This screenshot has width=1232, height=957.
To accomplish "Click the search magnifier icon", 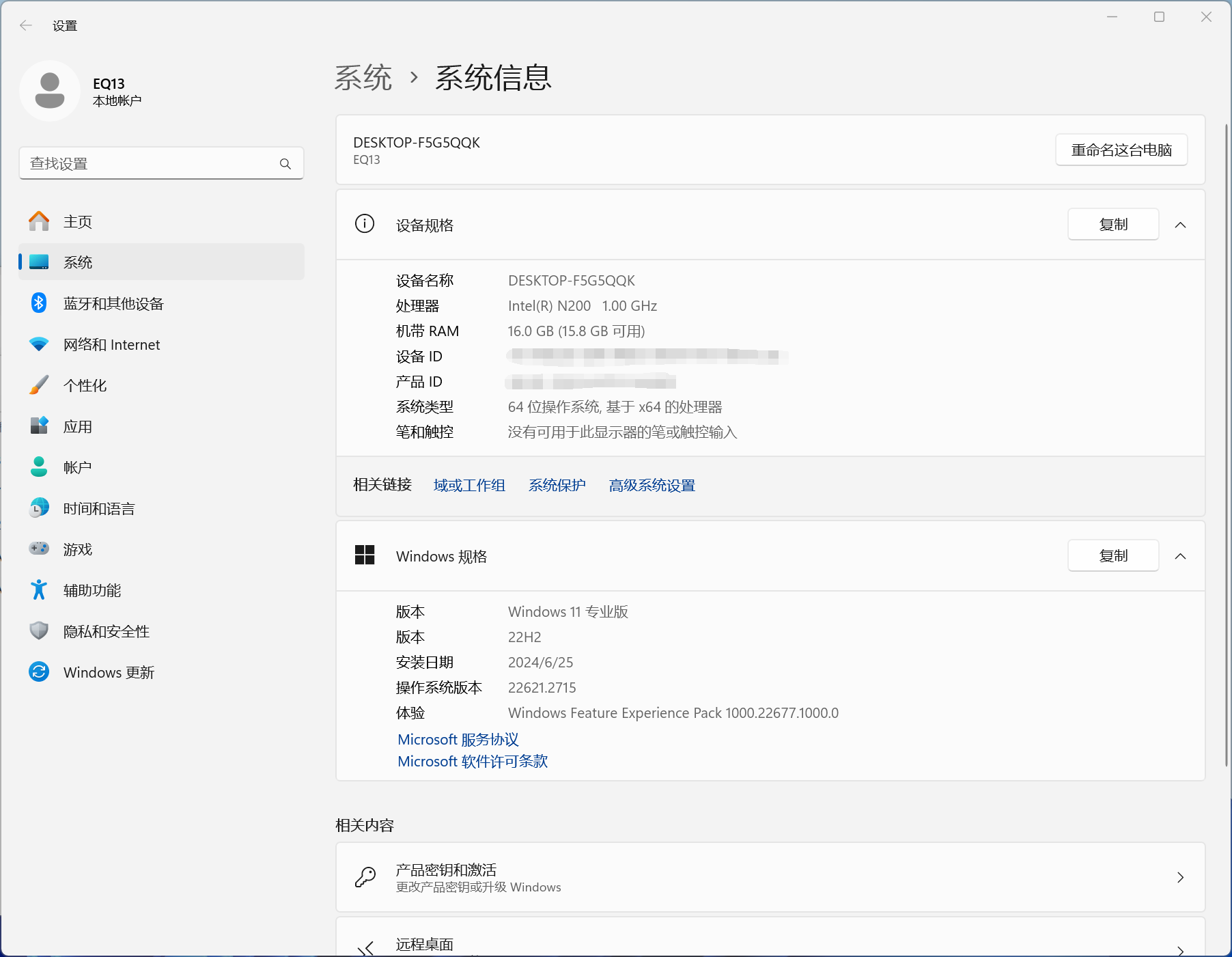I will (x=285, y=164).
